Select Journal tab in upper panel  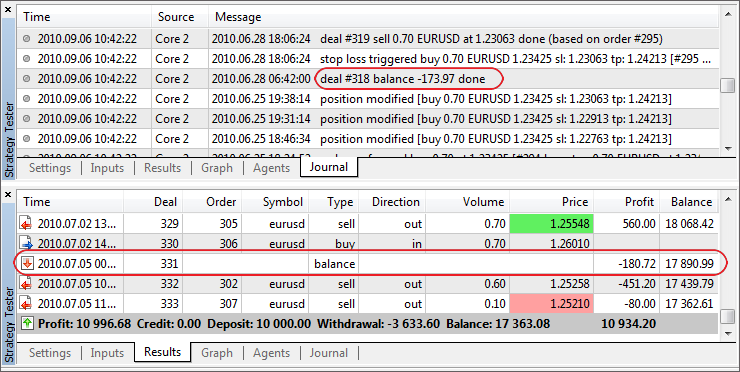point(328,167)
